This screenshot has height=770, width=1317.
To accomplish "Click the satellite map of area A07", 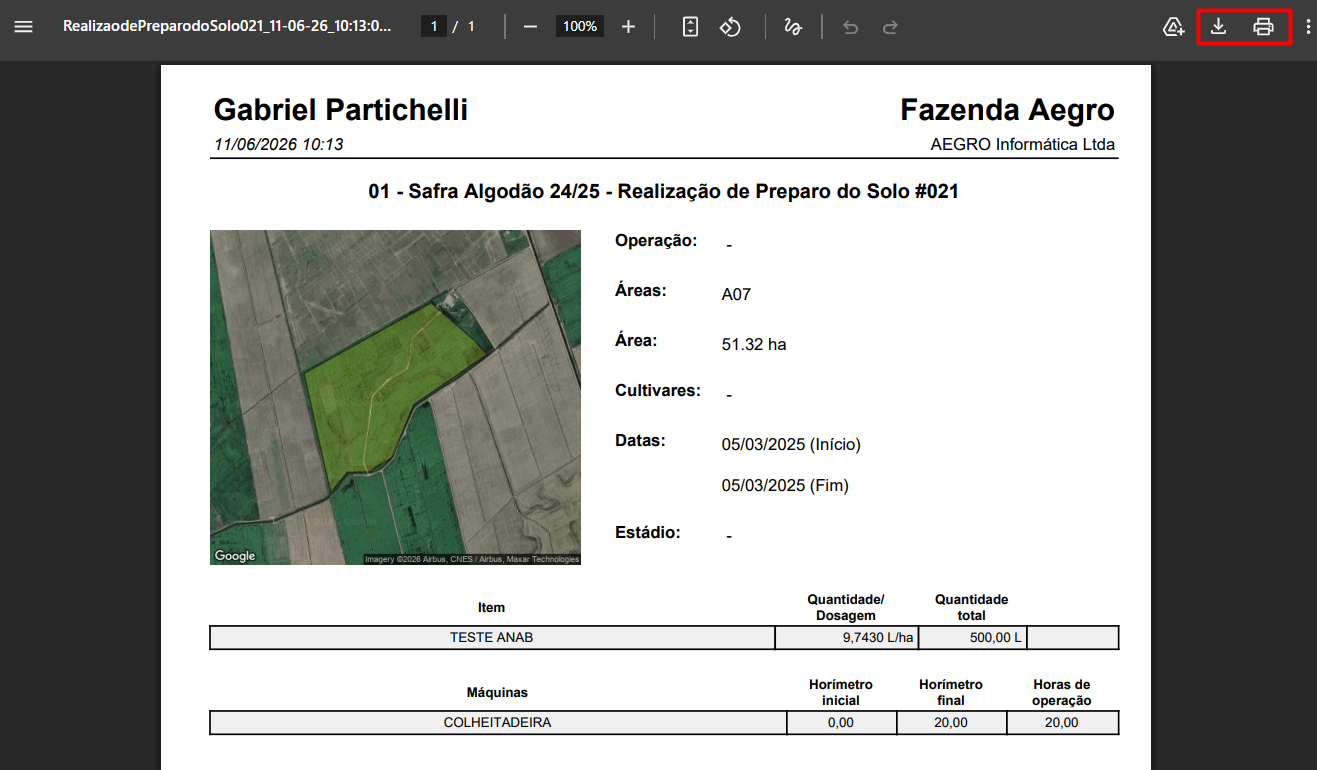I will click(x=395, y=397).
